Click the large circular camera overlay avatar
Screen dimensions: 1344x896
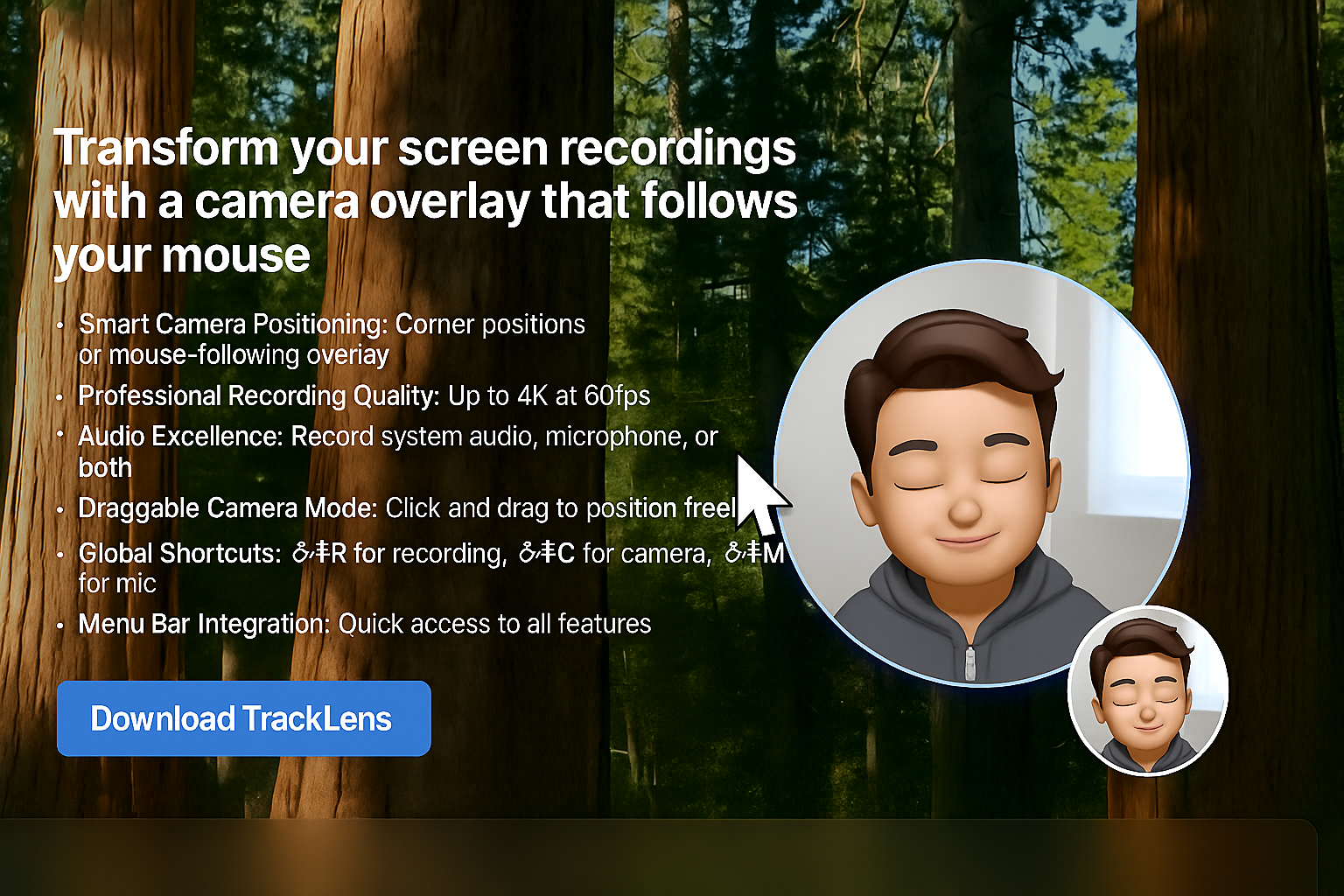click(x=980, y=472)
